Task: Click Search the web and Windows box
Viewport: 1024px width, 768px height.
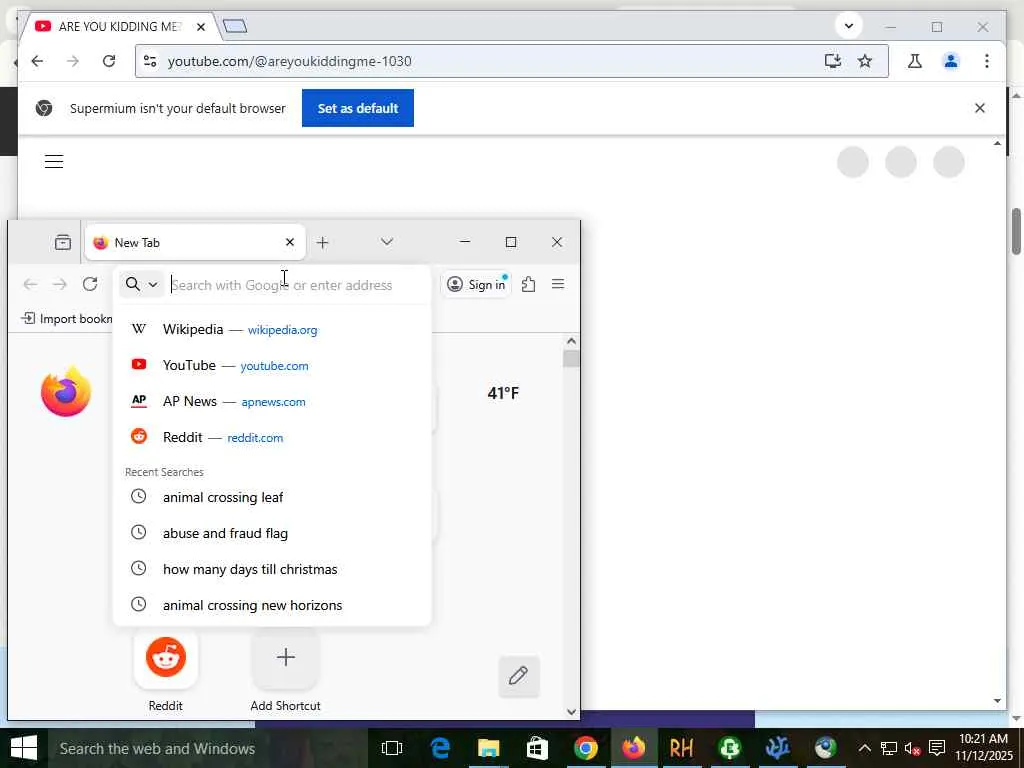Action: [x=208, y=748]
